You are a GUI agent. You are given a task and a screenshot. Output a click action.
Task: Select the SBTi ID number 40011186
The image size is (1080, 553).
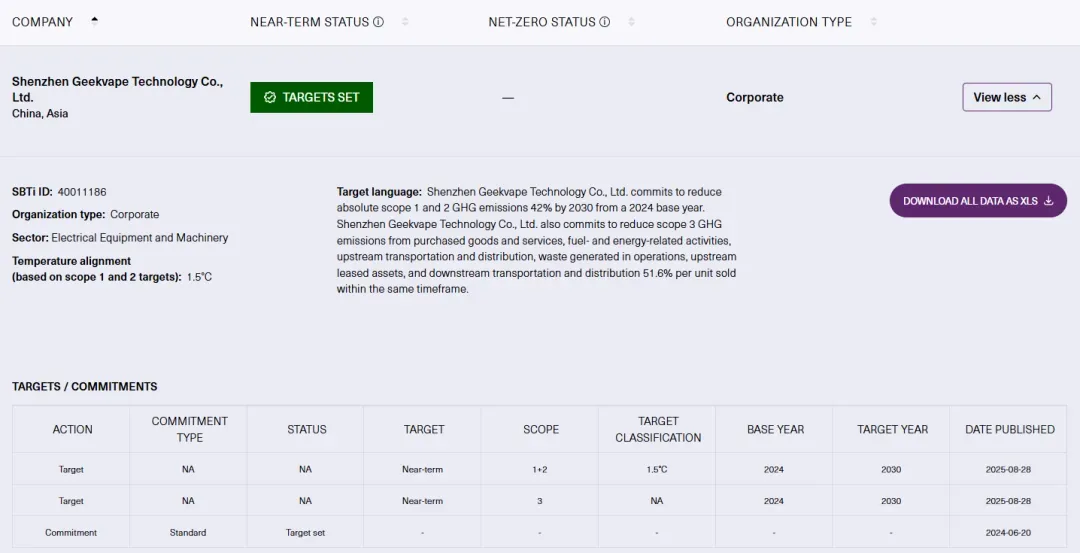point(82,191)
